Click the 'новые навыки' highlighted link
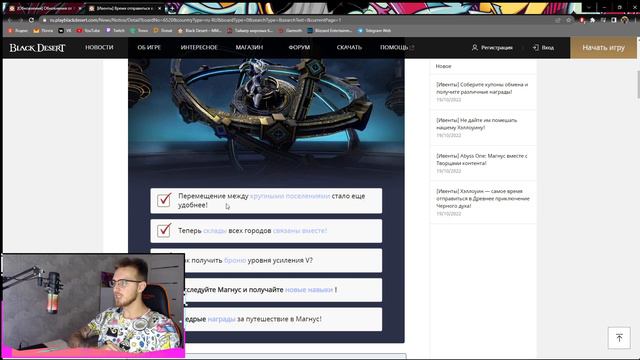 [309, 289]
